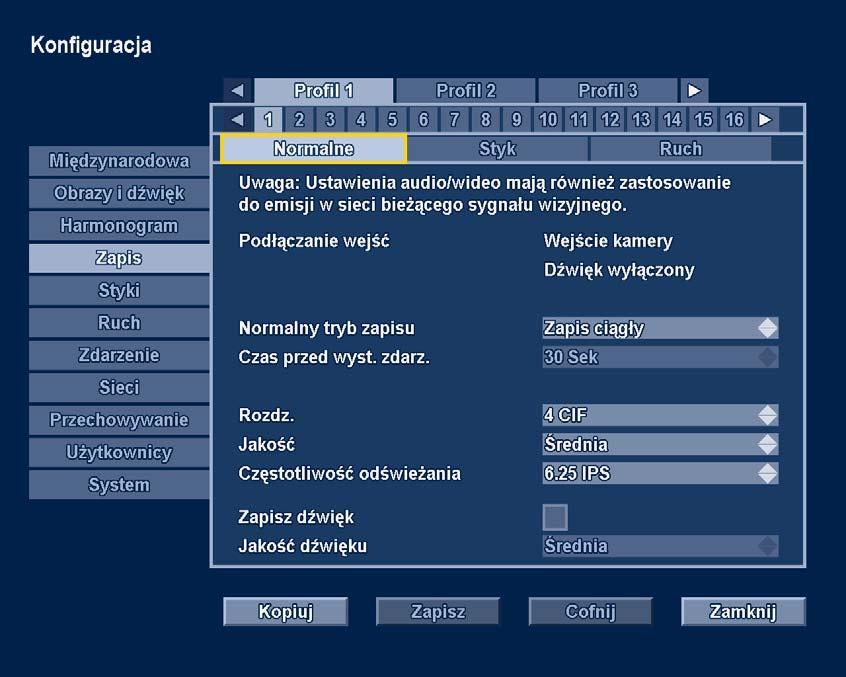Open Sieci settings in sidebar

tap(119, 387)
